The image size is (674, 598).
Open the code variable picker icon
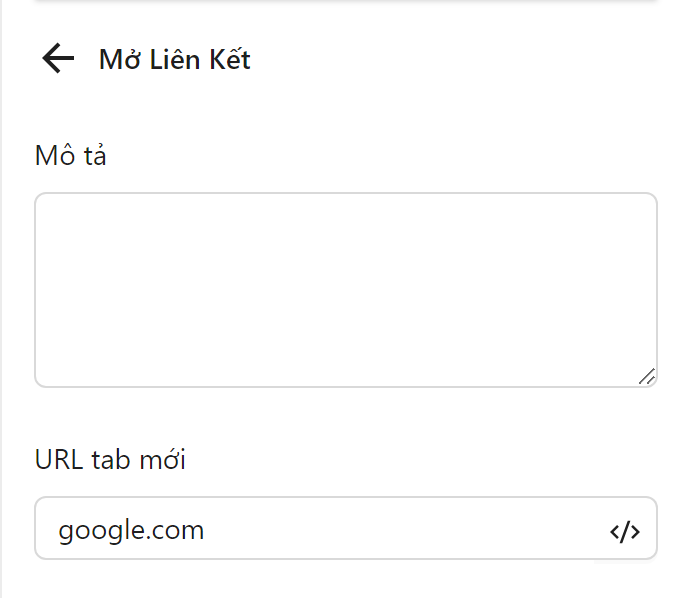pos(625,531)
